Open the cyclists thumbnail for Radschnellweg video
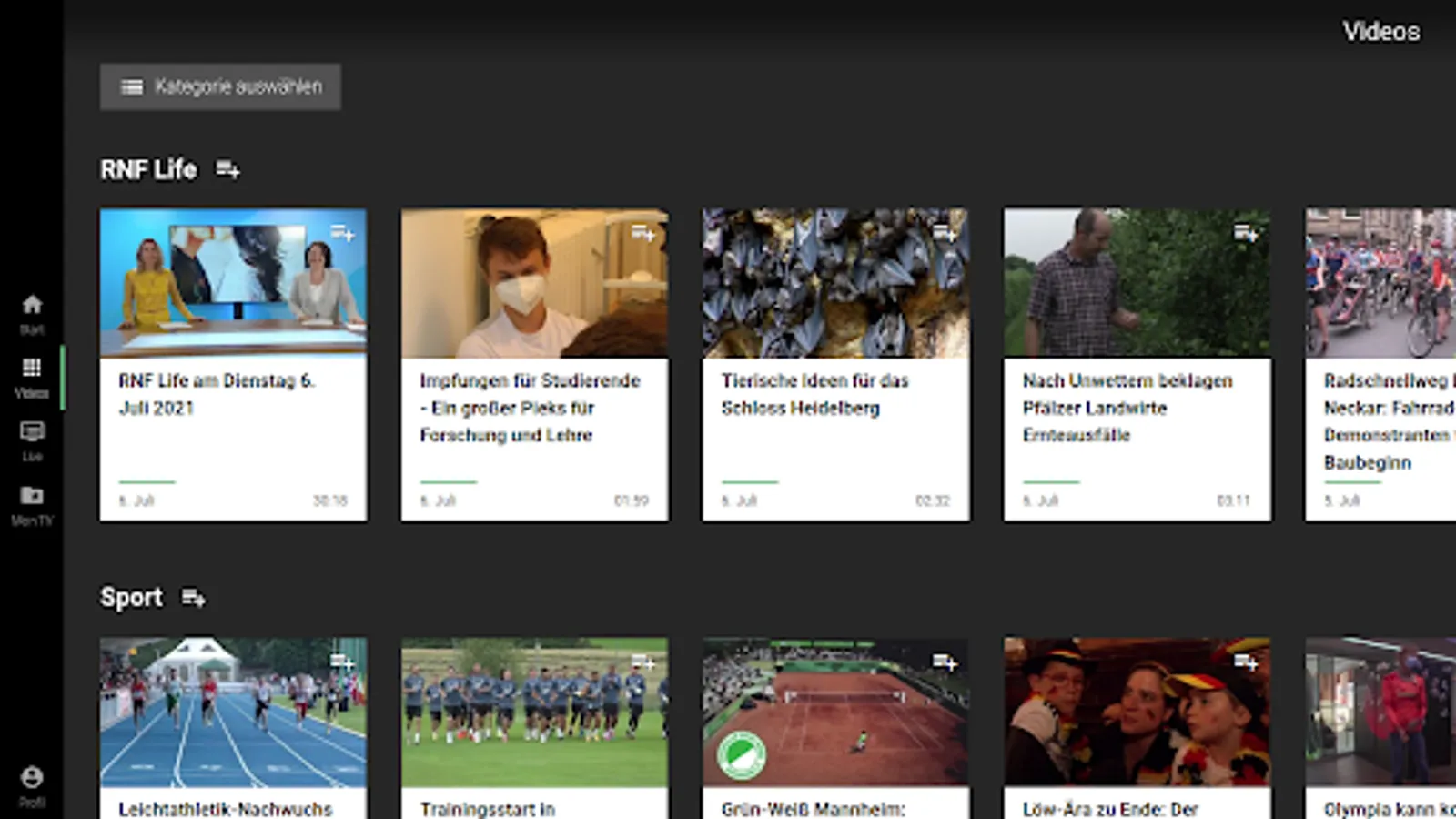 coord(1380,283)
